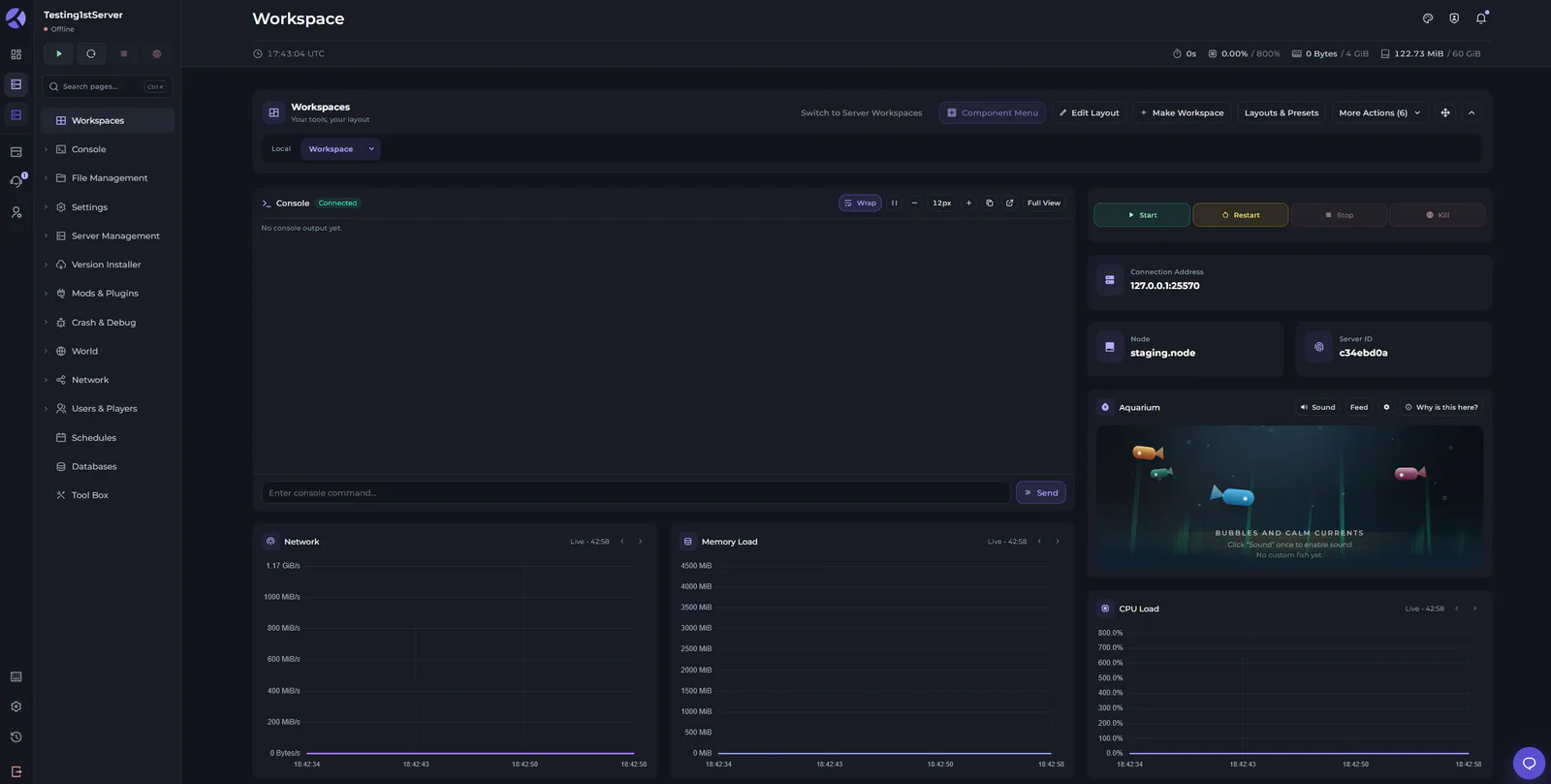1551x784 pixels.
Task: Open the gear icon in the left rail
Action: click(x=16, y=707)
